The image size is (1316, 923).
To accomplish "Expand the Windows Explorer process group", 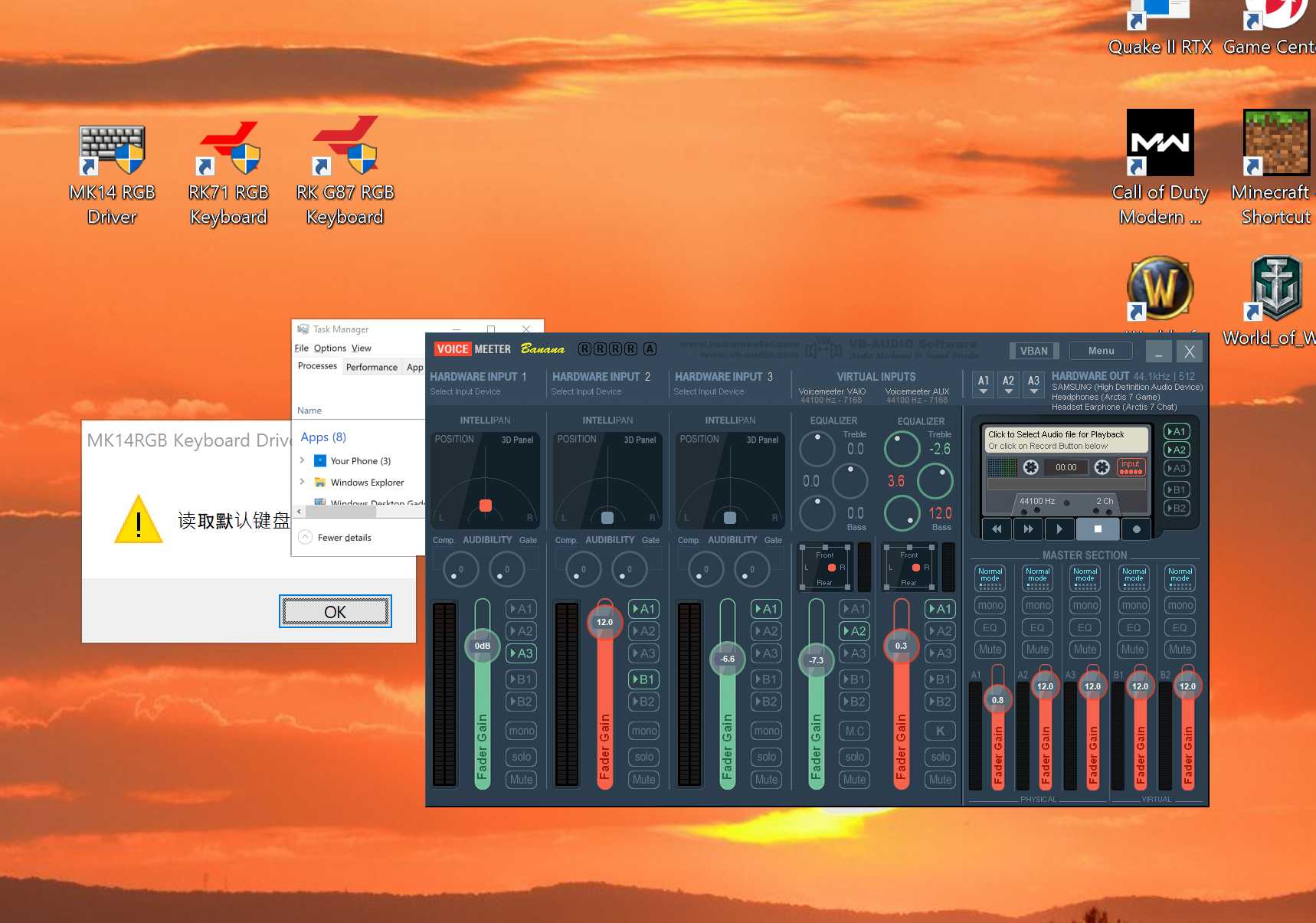I will [x=303, y=482].
